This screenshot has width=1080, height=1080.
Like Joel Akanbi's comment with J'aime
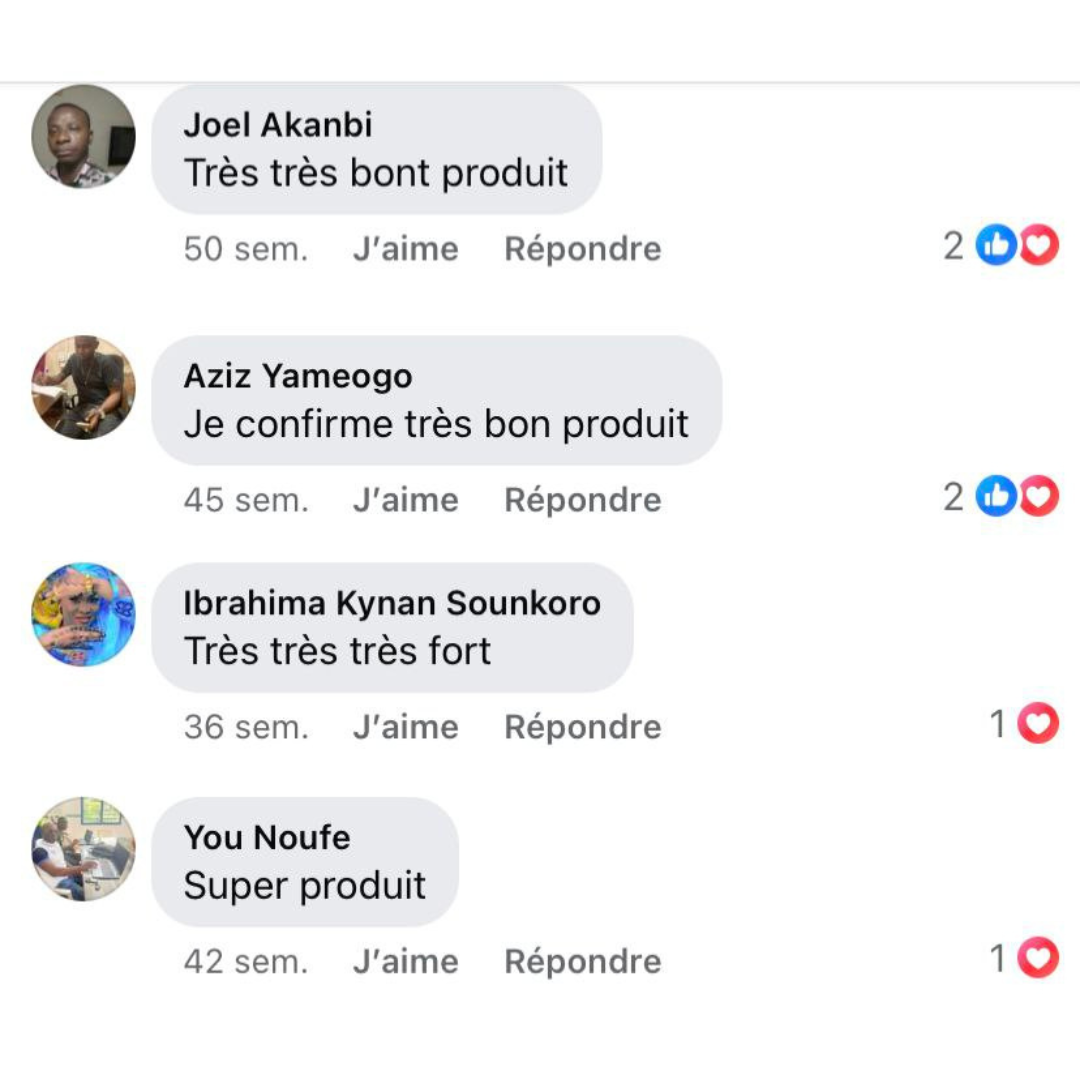click(x=405, y=249)
